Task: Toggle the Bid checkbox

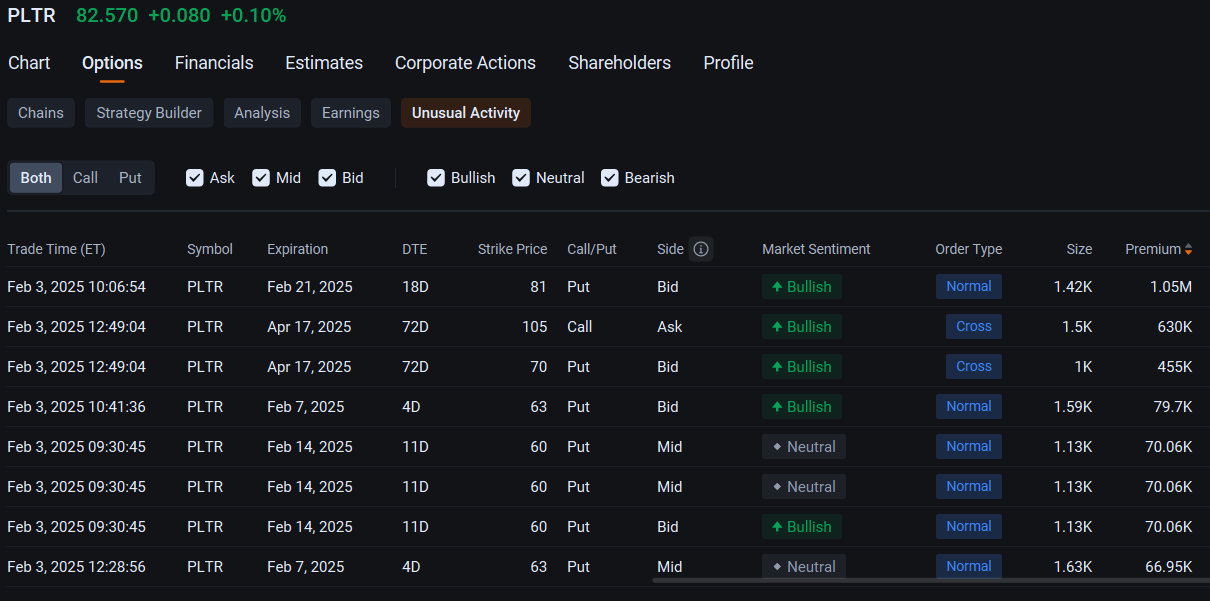Action: pyautogui.click(x=327, y=178)
